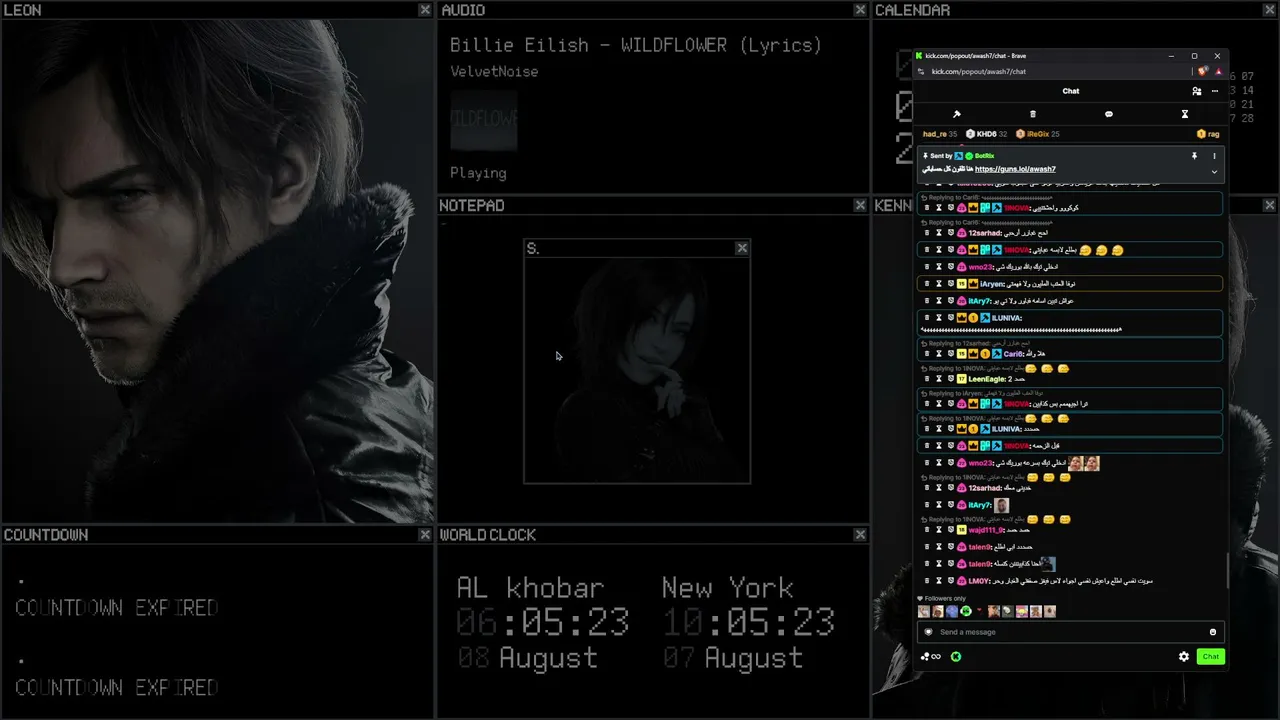
Task: Select the green Kick emote in quick emotes
Action: pyautogui.click(x=966, y=611)
